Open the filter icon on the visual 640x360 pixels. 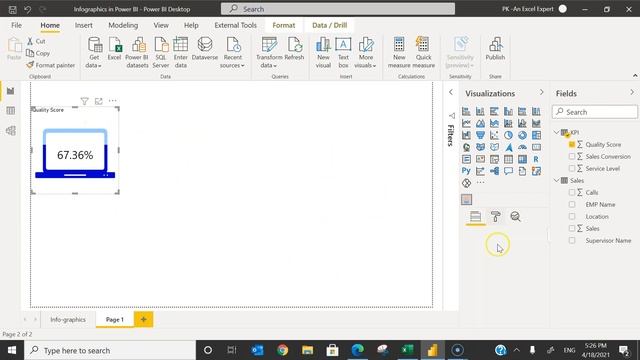(84, 101)
